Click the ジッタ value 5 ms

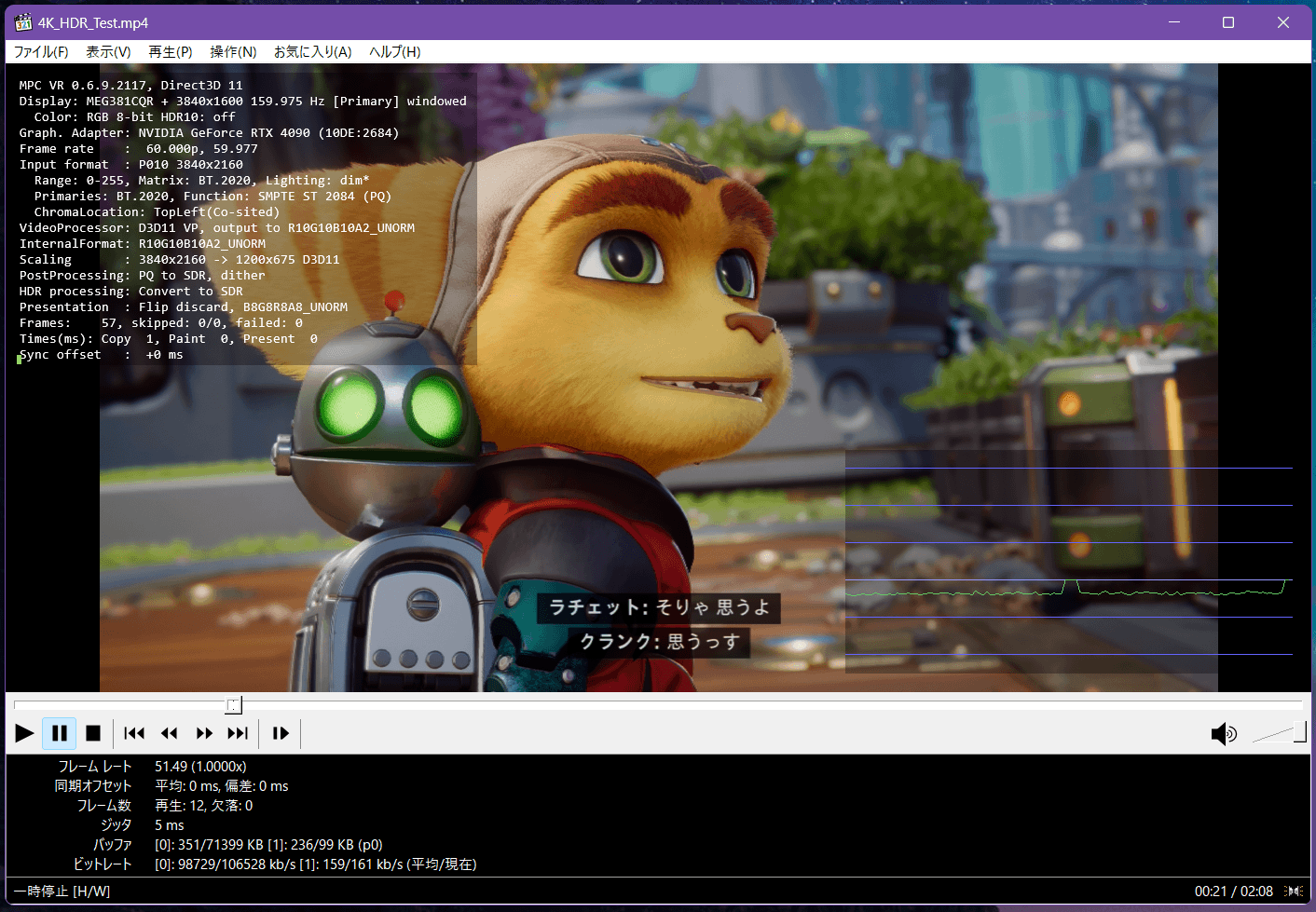point(170,825)
